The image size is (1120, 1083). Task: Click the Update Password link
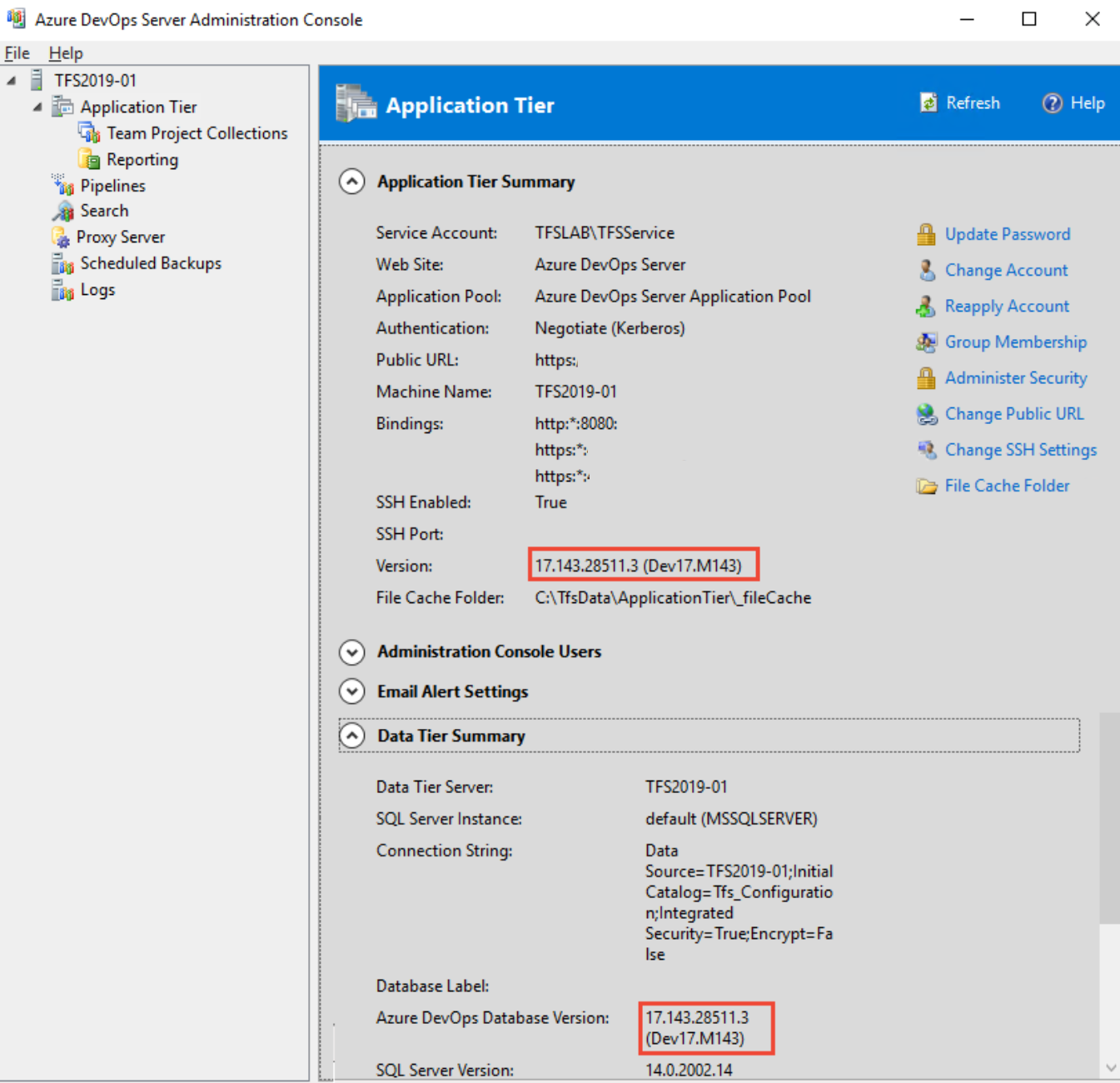tap(1008, 234)
